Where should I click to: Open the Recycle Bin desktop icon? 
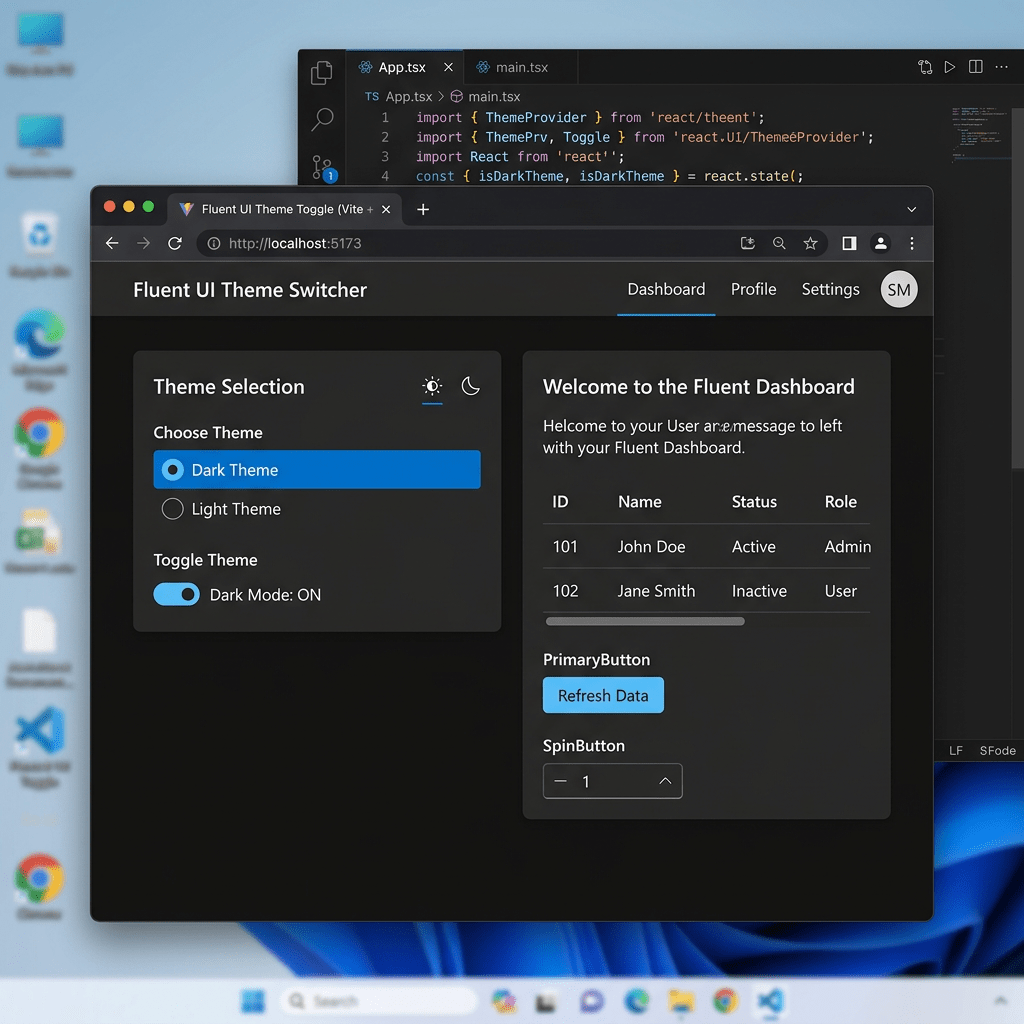coord(39,246)
